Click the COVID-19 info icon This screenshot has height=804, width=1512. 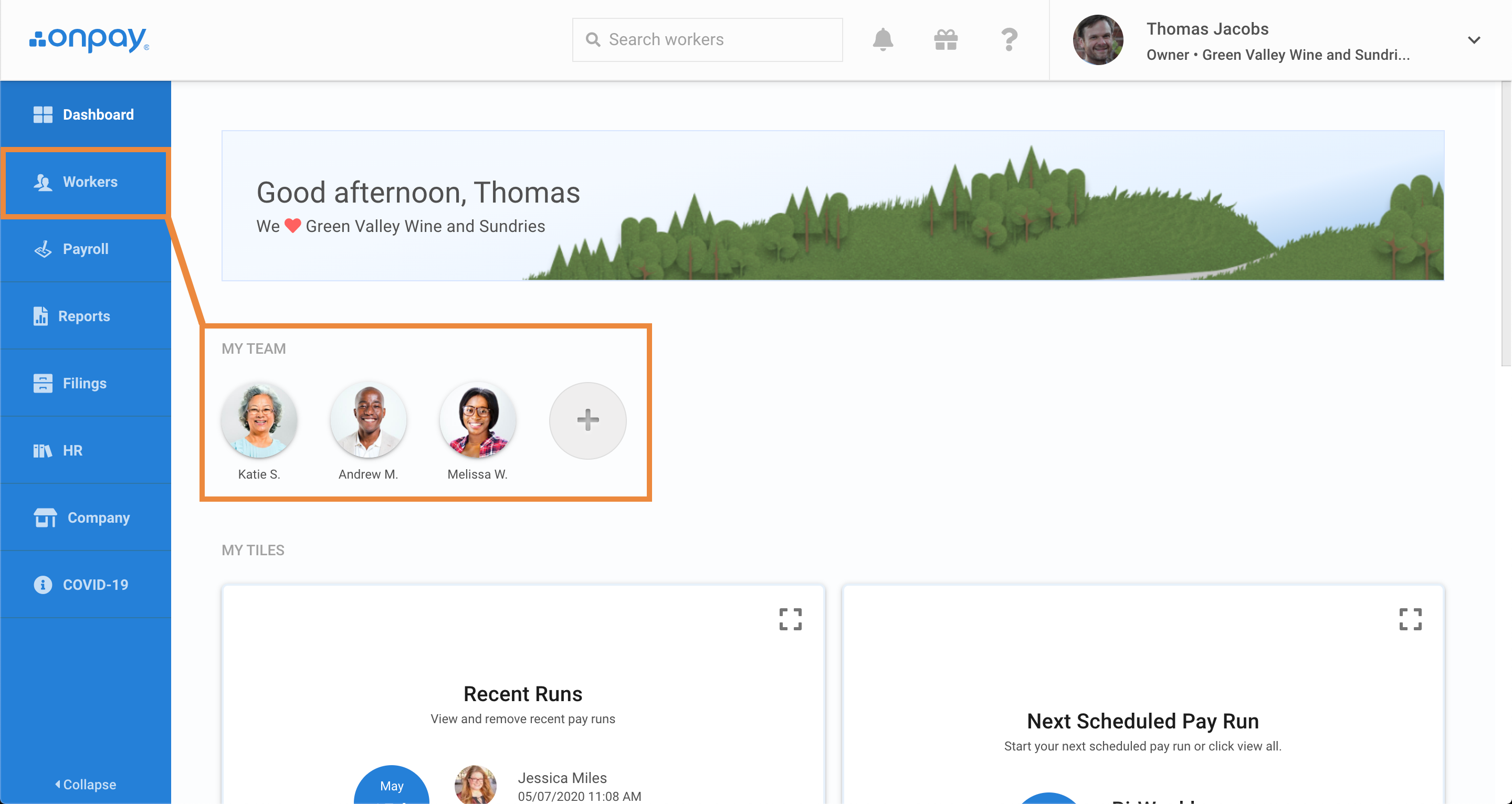point(43,585)
